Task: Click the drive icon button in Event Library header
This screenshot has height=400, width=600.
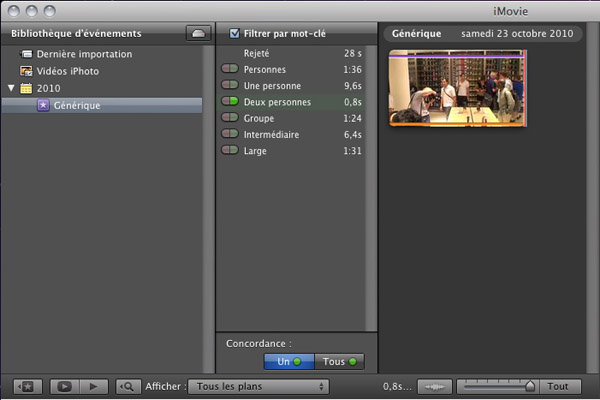Action: tap(198, 33)
